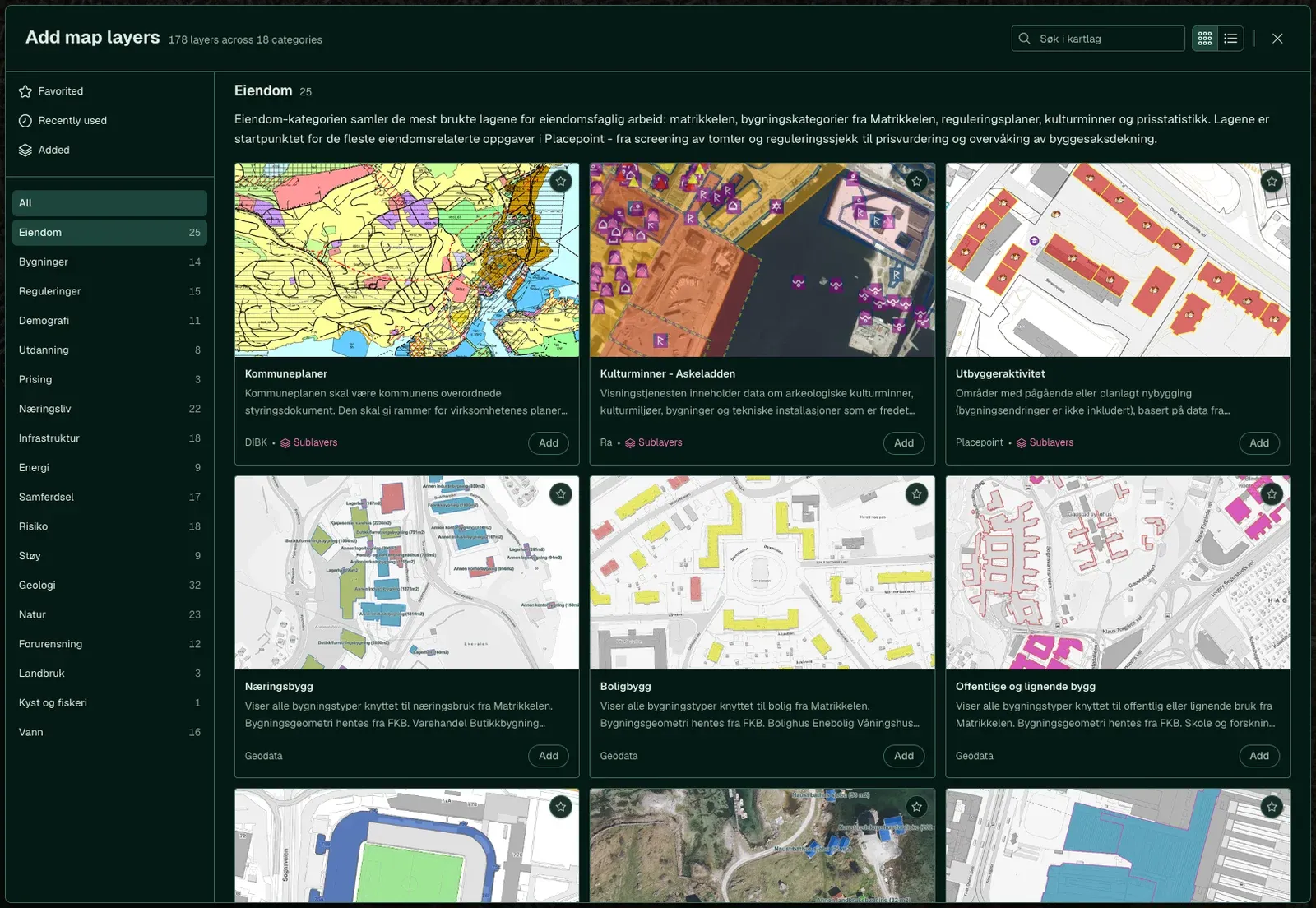The image size is (1316, 908).
Task: Expand Sublayers of Kulturminner - Askeladden
Action: pos(653,442)
